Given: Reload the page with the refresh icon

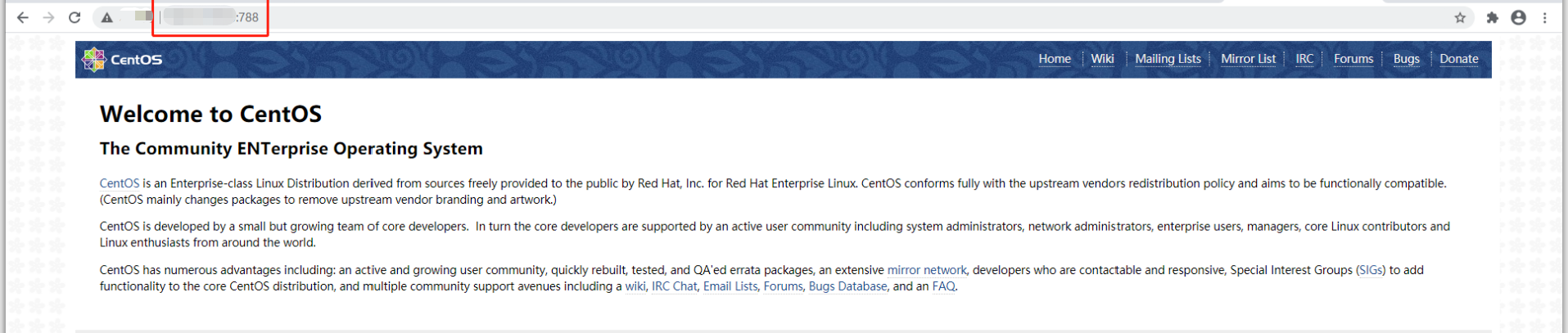Looking at the screenshot, I should tap(75, 17).
